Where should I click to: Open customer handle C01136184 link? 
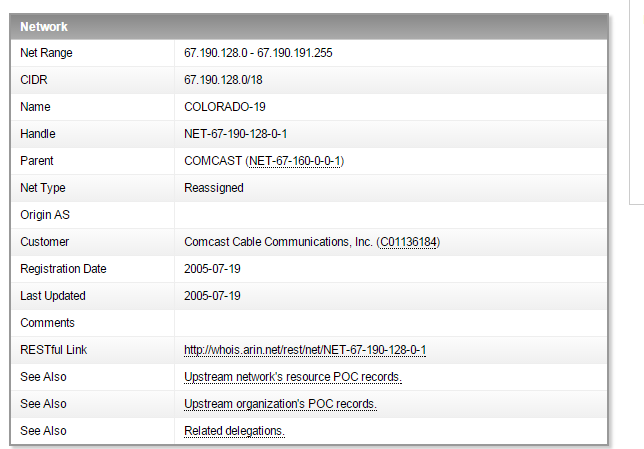(408, 242)
